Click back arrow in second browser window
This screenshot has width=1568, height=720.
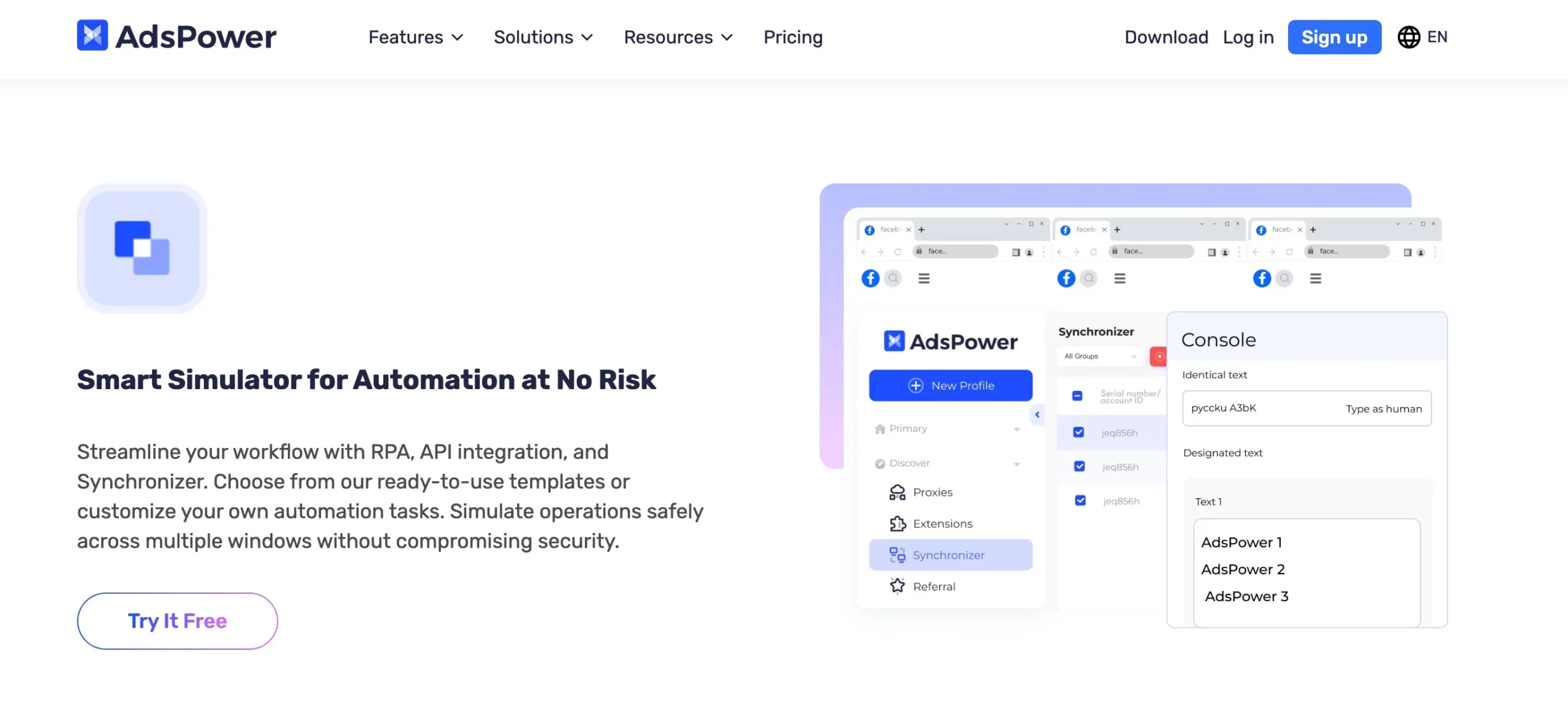[1060, 252]
